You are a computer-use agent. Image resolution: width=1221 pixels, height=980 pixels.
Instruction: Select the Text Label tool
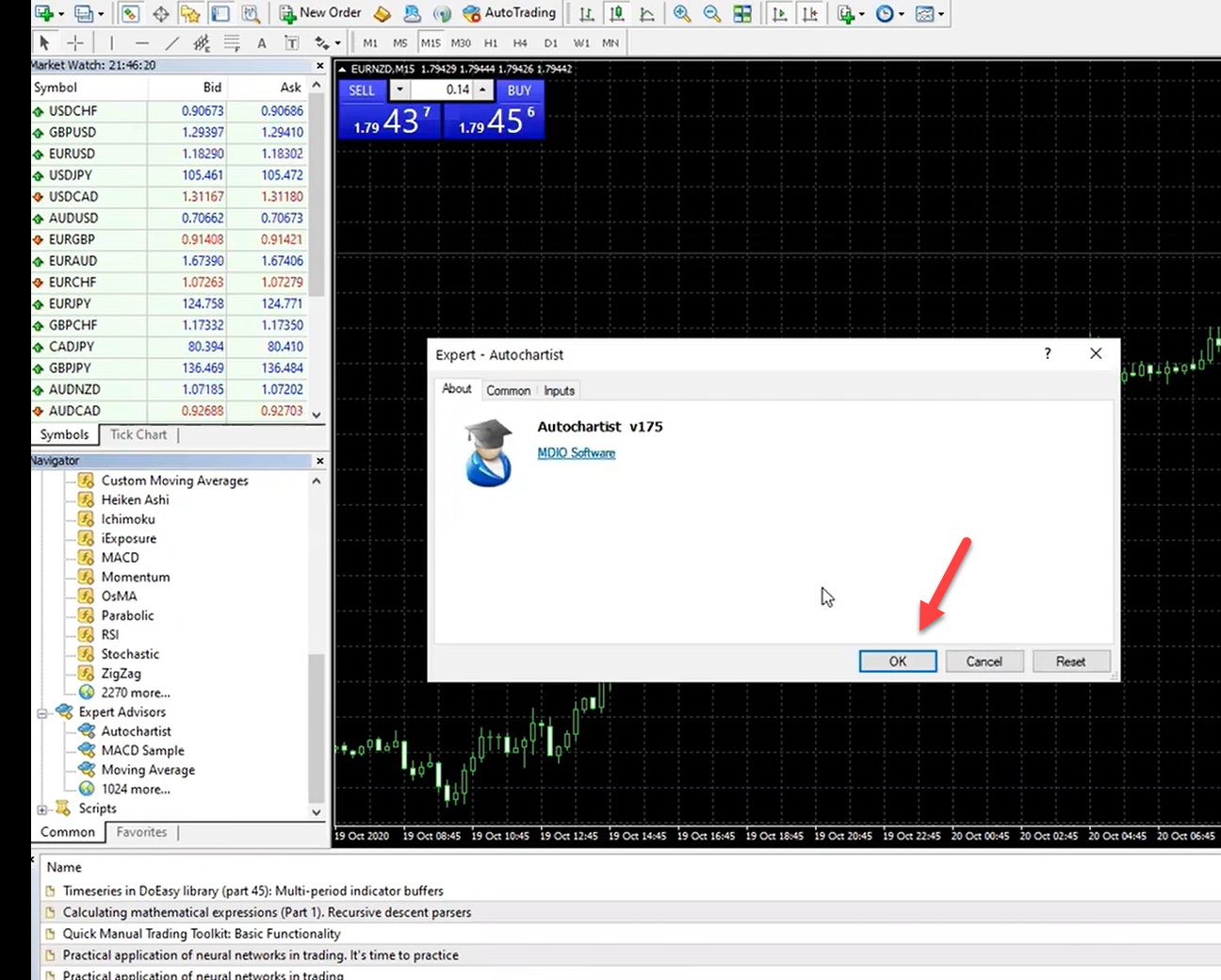292,42
